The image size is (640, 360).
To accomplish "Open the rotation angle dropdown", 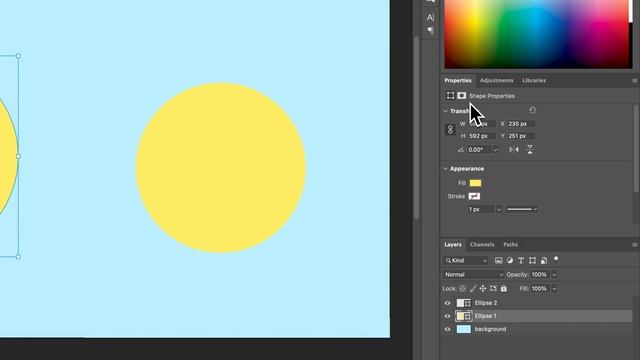I will pos(495,150).
